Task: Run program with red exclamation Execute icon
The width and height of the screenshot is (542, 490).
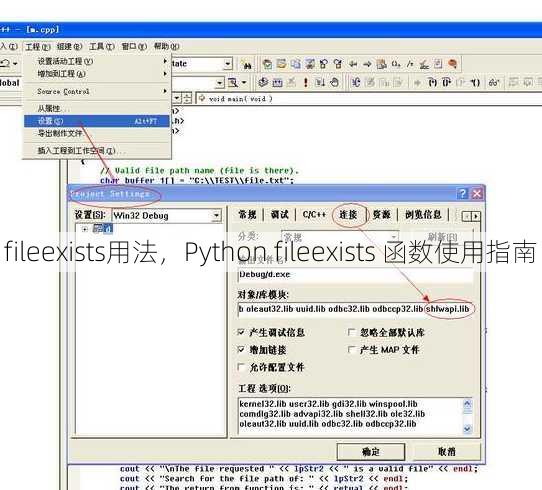Action: [306, 82]
